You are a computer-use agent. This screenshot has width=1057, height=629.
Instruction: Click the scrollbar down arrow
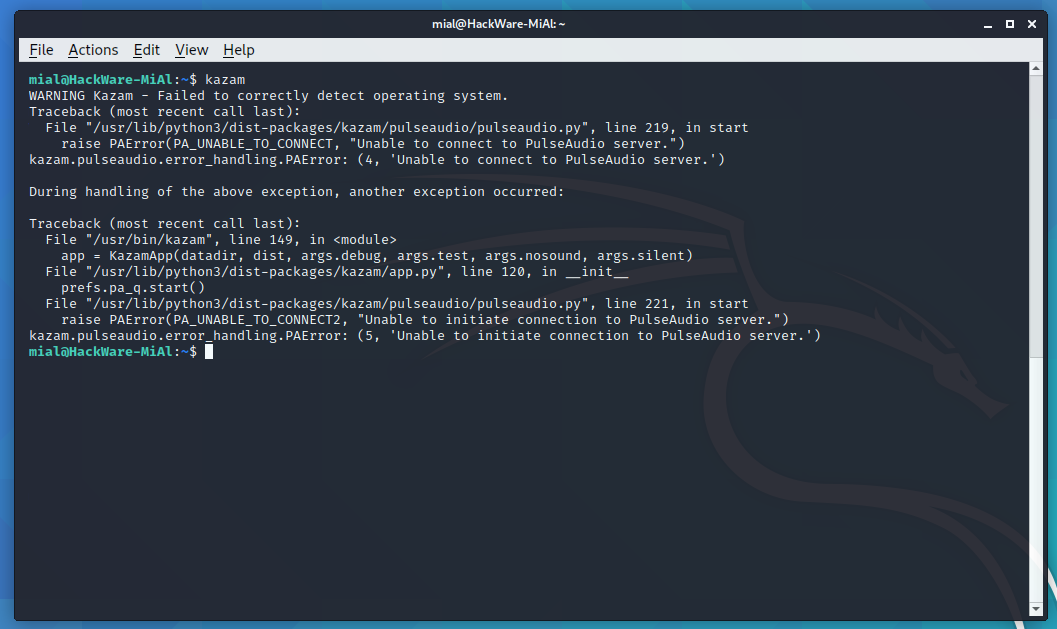(x=1035, y=608)
